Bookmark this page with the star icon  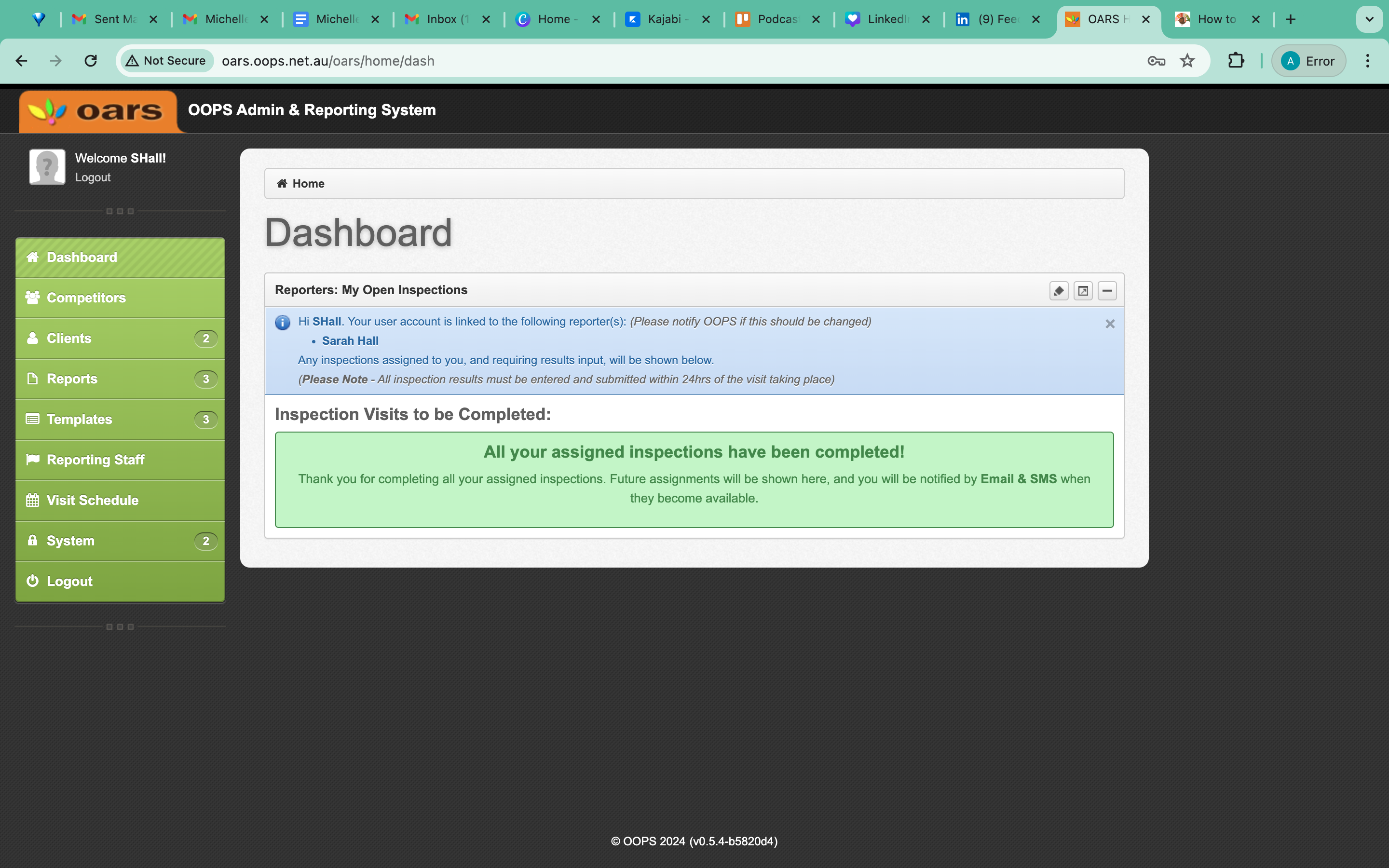1187,61
